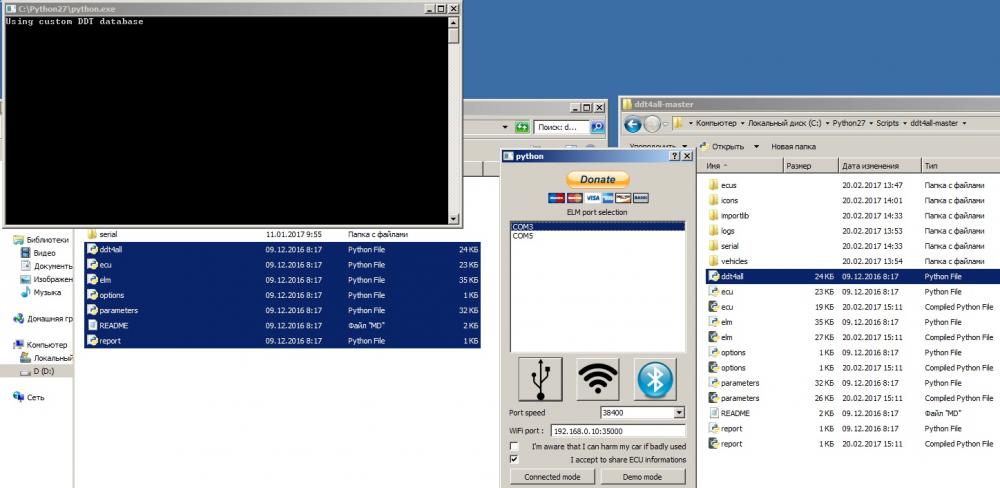Tick 'I'm aware that I can harm my car' checkbox

click(x=514, y=446)
